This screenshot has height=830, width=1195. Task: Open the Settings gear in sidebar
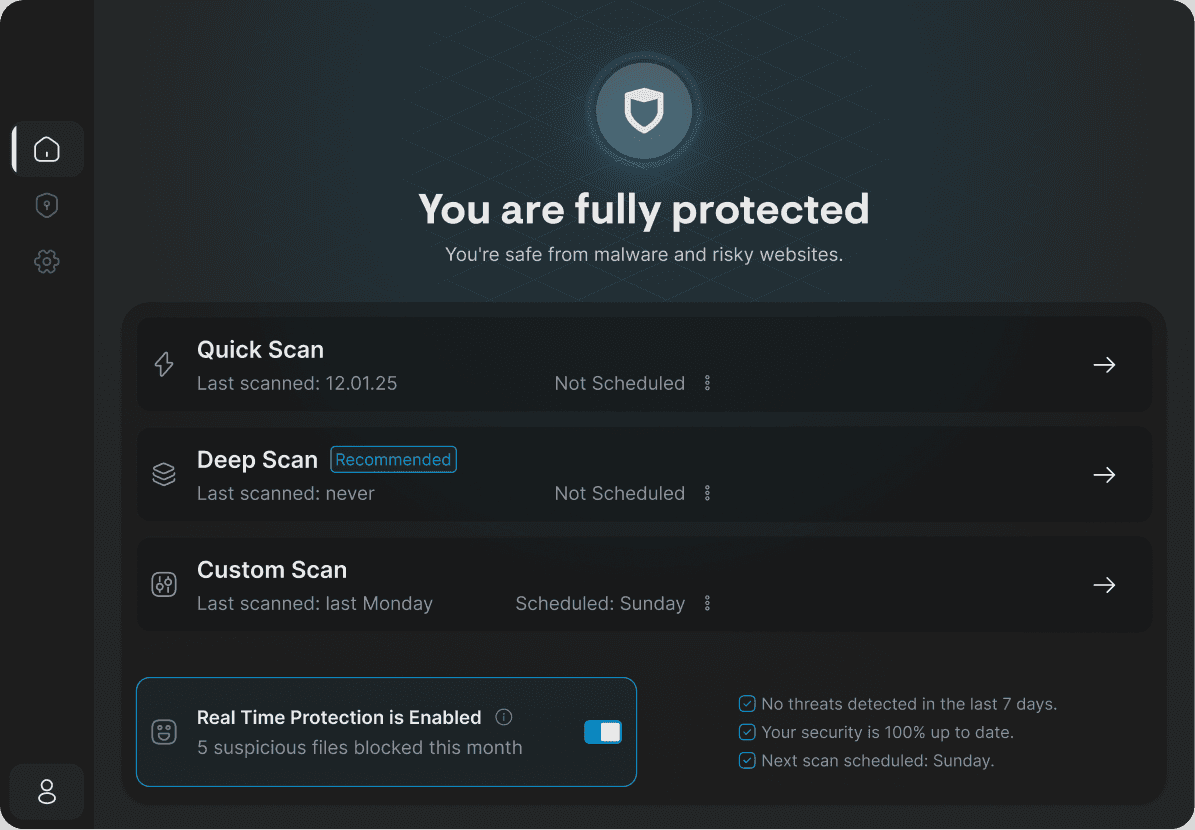pos(47,262)
